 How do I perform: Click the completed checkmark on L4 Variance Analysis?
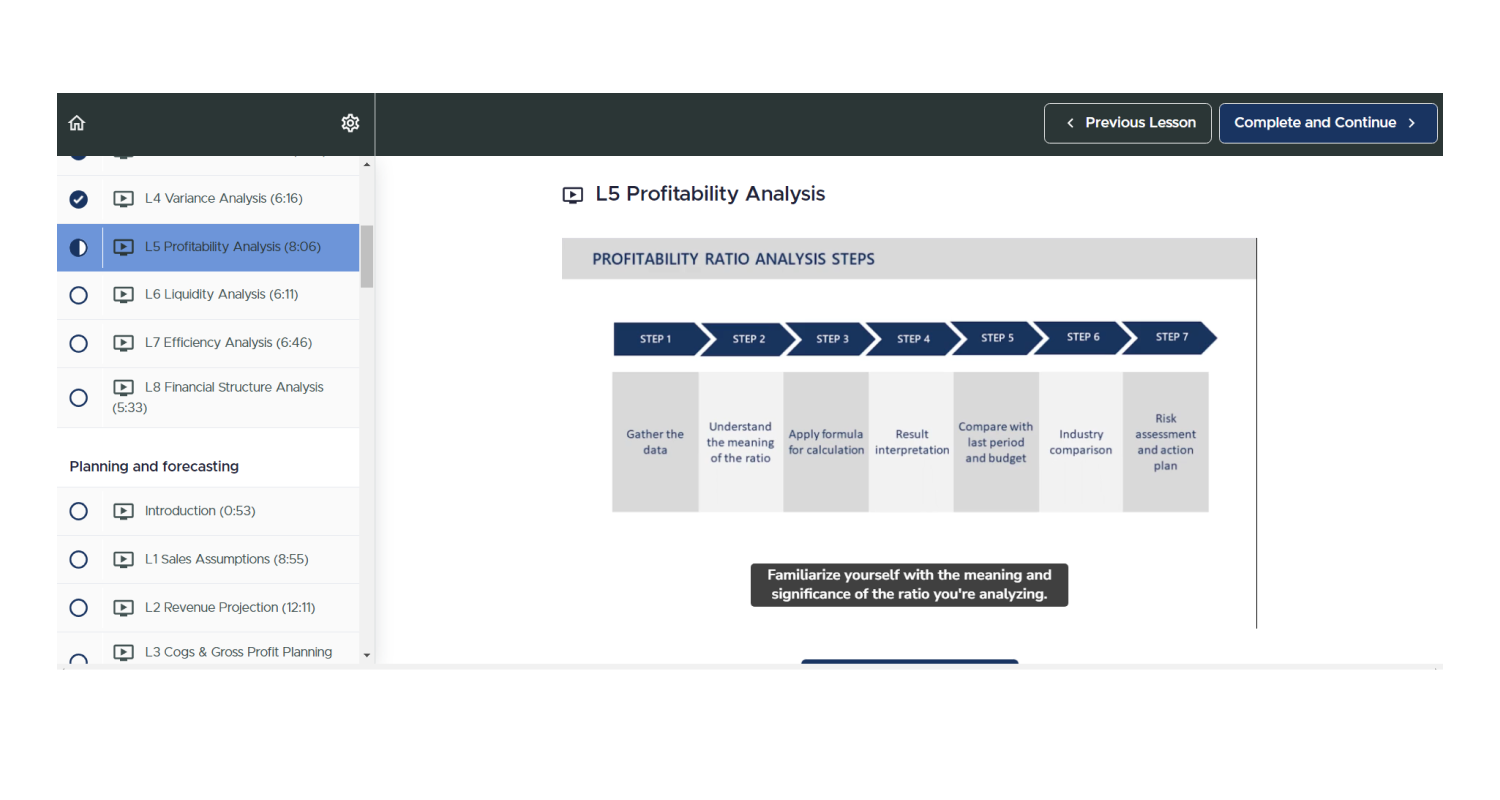[78, 198]
